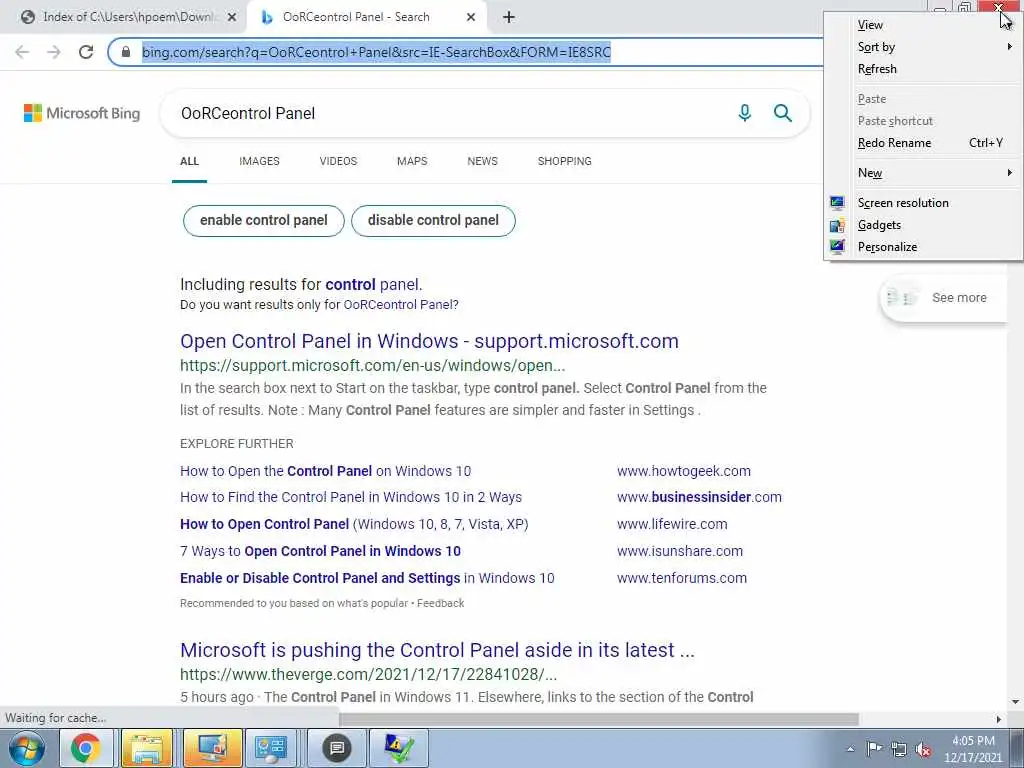Open the monitor with warning checkmark taskbar icon
1024x768 pixels.
[x=399, y=748]
